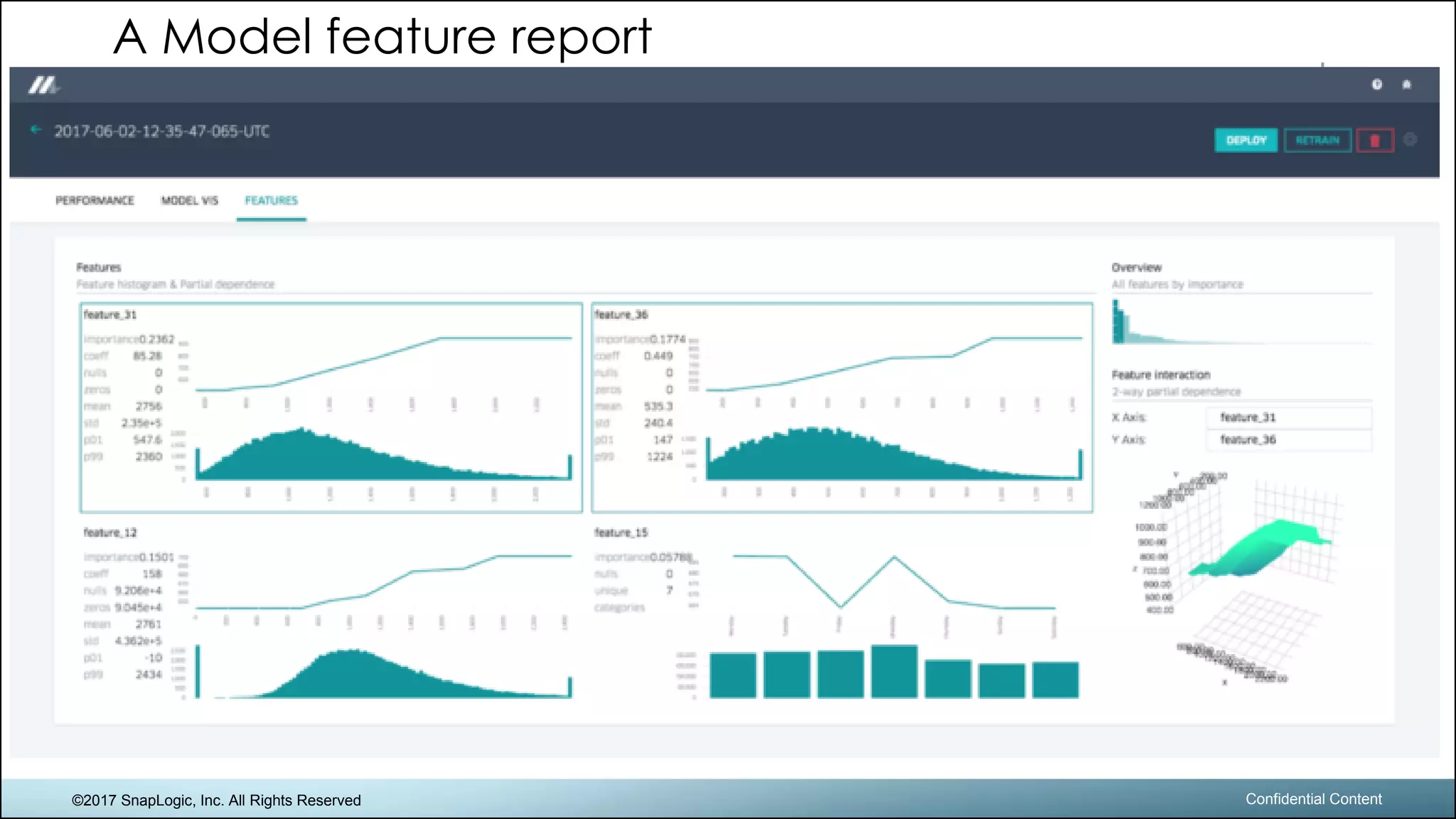The height and width of the screenshot is (819, 1456).
Task: Click importance value 0.2362
Action: pyautogui.click(x=156, y=339)
